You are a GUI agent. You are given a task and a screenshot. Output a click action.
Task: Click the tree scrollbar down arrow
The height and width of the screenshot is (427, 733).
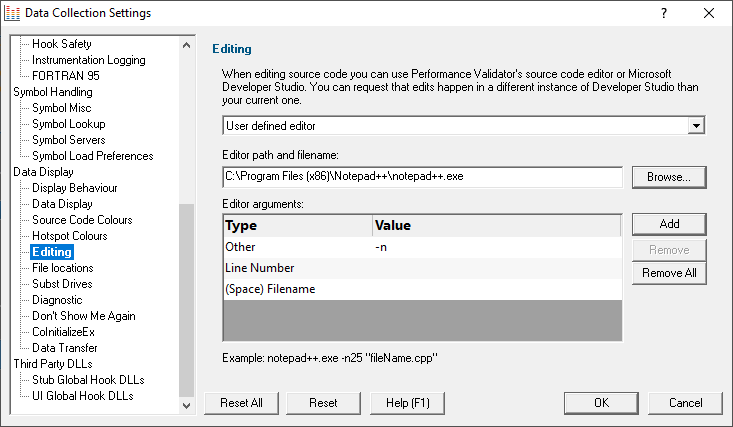point(187,405)
